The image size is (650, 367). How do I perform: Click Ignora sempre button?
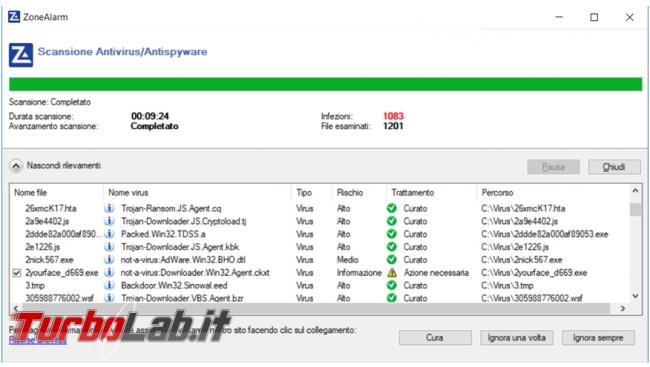(x=598, y=338)
